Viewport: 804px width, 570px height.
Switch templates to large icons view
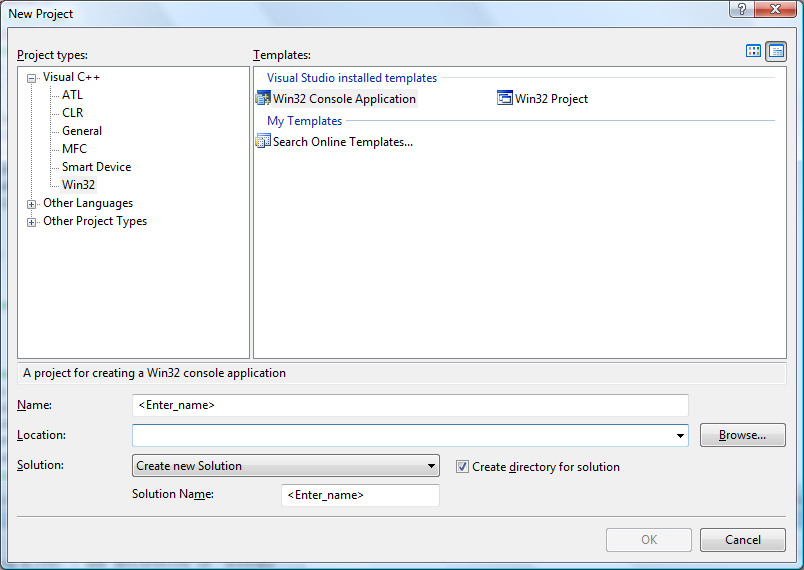pos(753,51)
